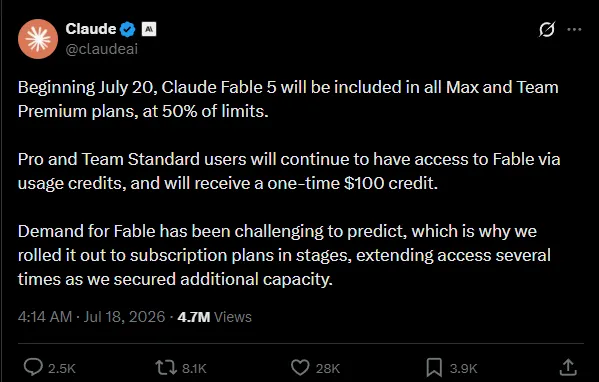This screenshot has height=382, width=599.
Task: Like the post with the heart icon
Action: [x=300, y=367]
